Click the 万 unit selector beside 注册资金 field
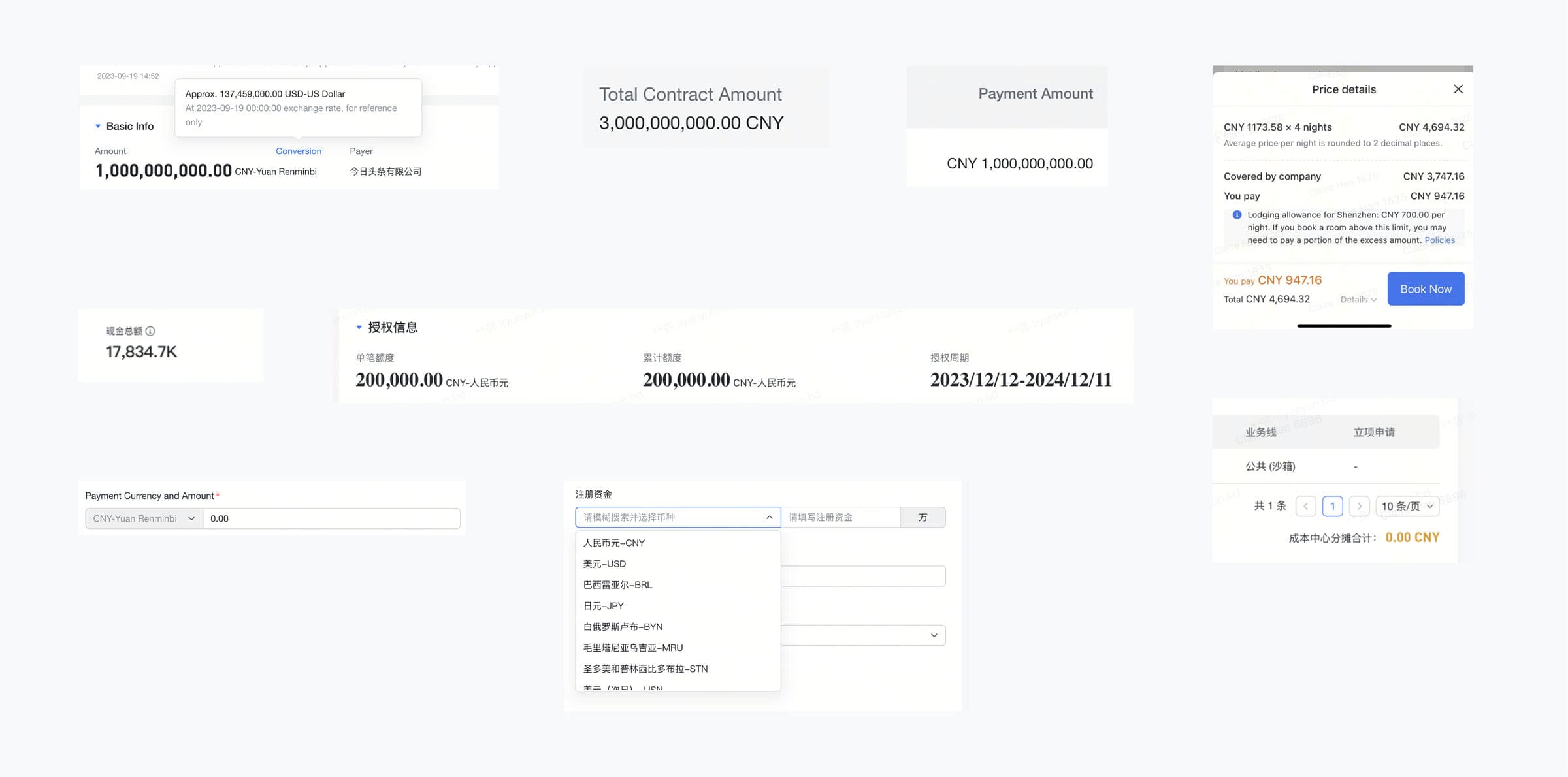Screen dimensions: 1568x777 click(923, 517)
